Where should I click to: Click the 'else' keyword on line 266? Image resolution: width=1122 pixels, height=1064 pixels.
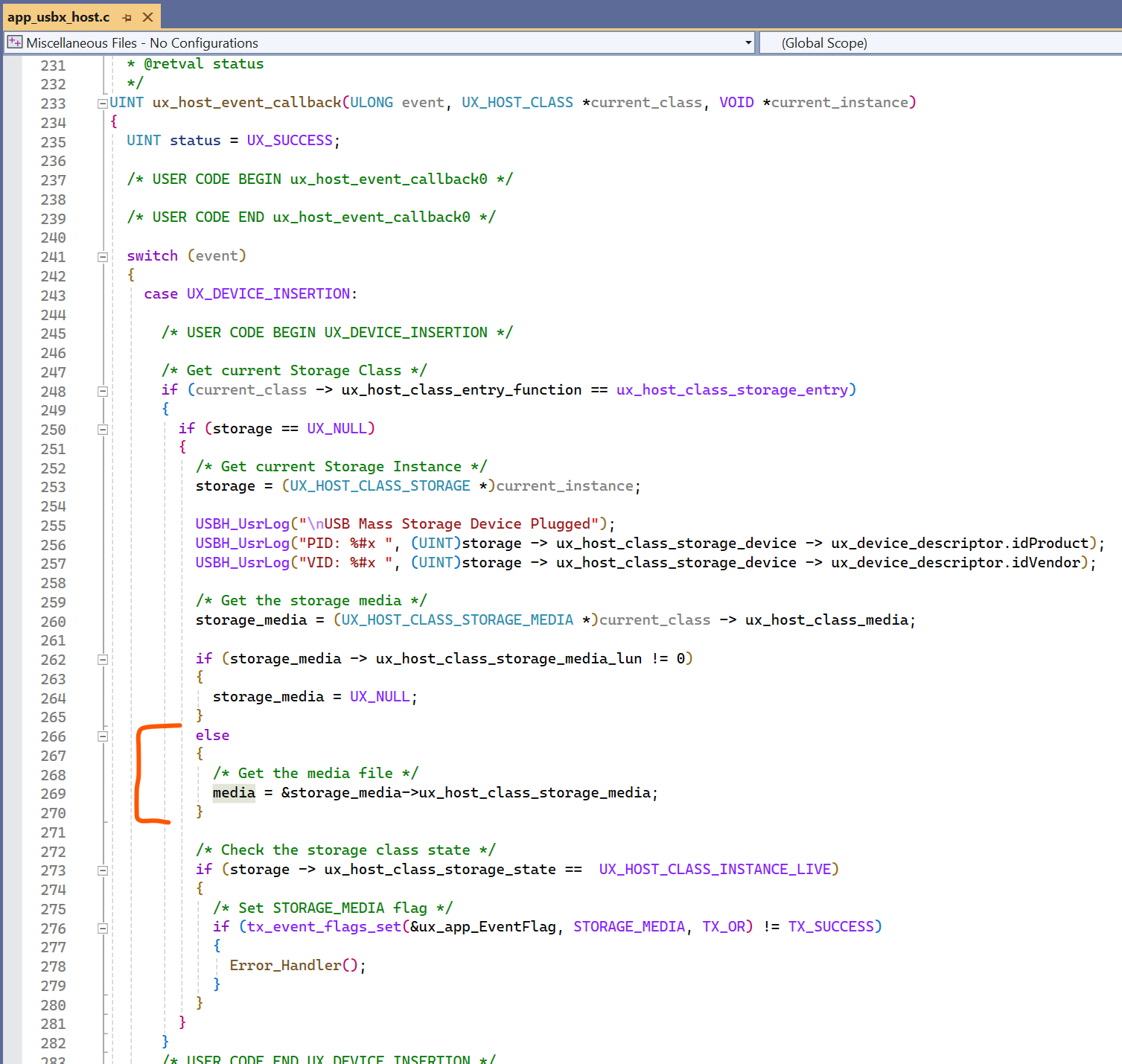point(212,735)
